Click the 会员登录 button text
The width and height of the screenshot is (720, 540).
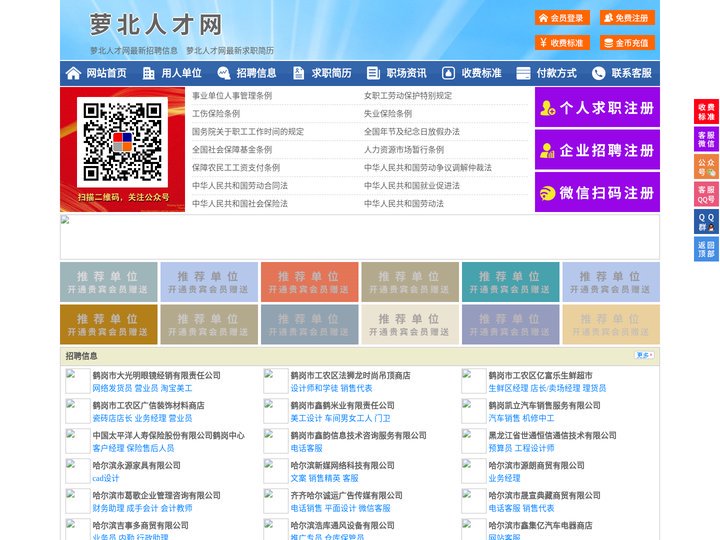pos(567,18)
